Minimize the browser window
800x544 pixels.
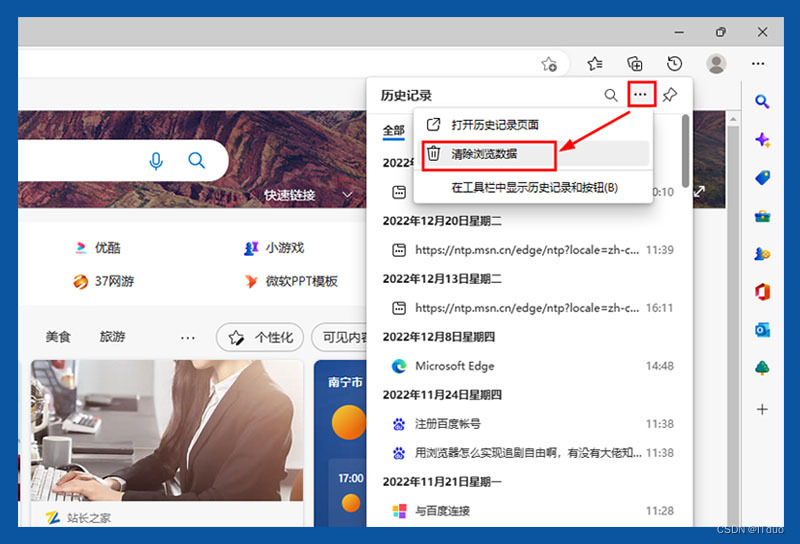point(679,32)
